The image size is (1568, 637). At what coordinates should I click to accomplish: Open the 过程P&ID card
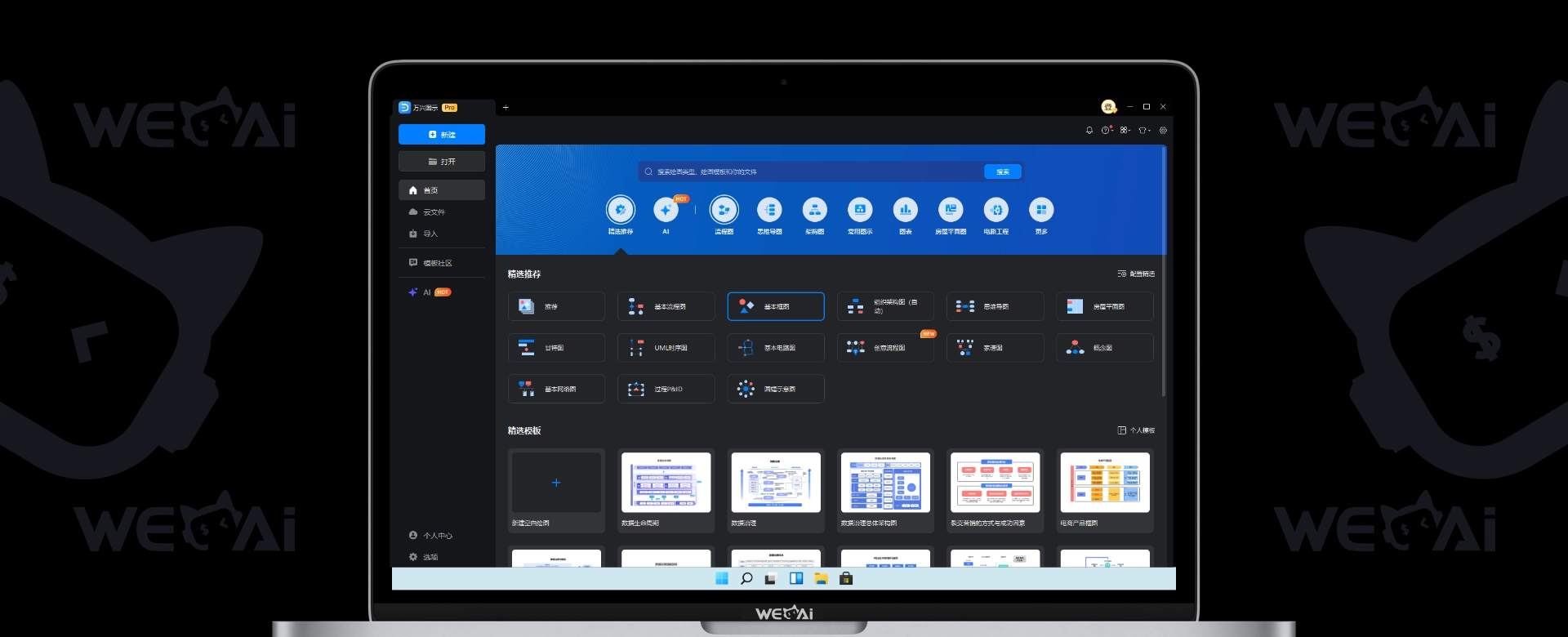666,390
